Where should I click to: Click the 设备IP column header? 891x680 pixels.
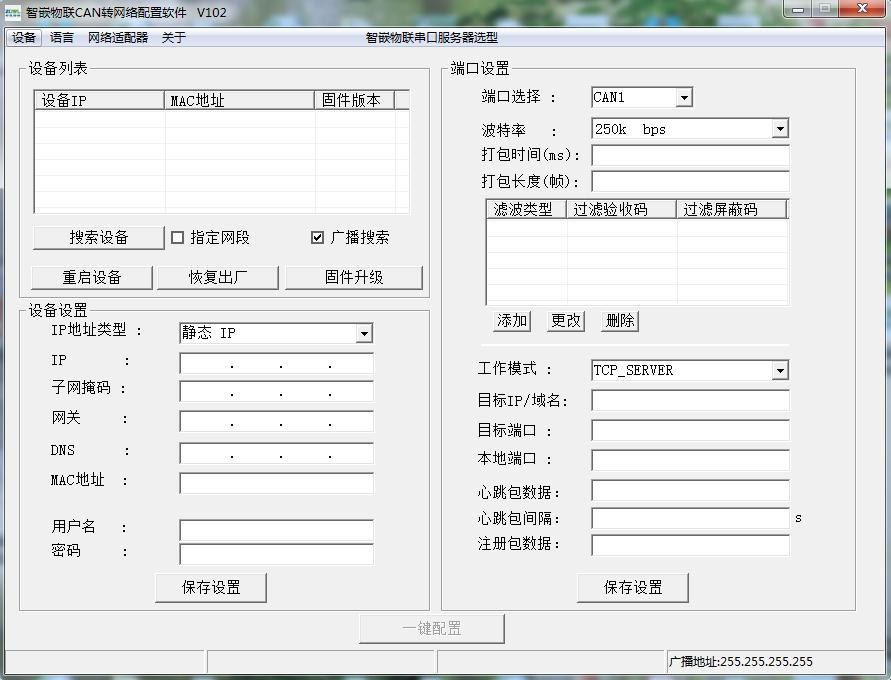coord(99,100)
